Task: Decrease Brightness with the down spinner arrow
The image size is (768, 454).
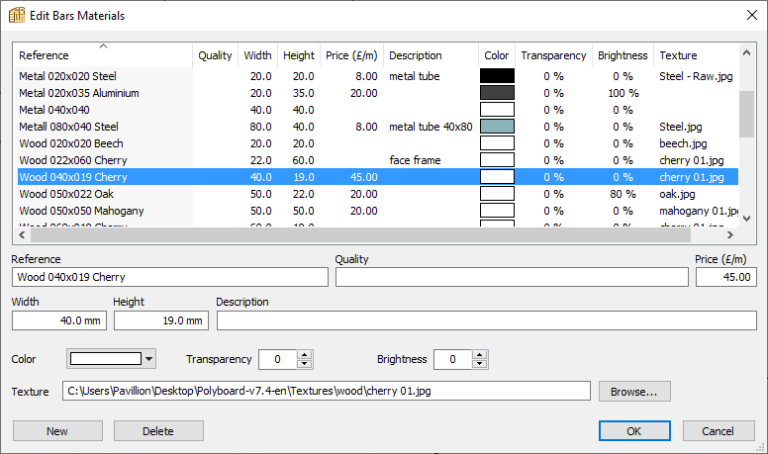Action: coord(480,364)
